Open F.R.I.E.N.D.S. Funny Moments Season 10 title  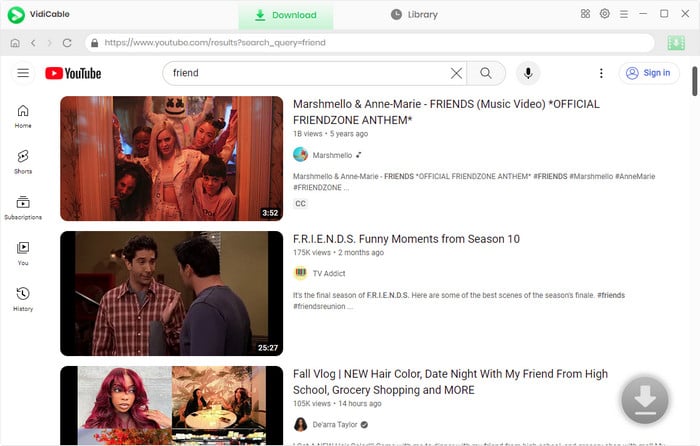pyautogui.click(x=406, y=239)
